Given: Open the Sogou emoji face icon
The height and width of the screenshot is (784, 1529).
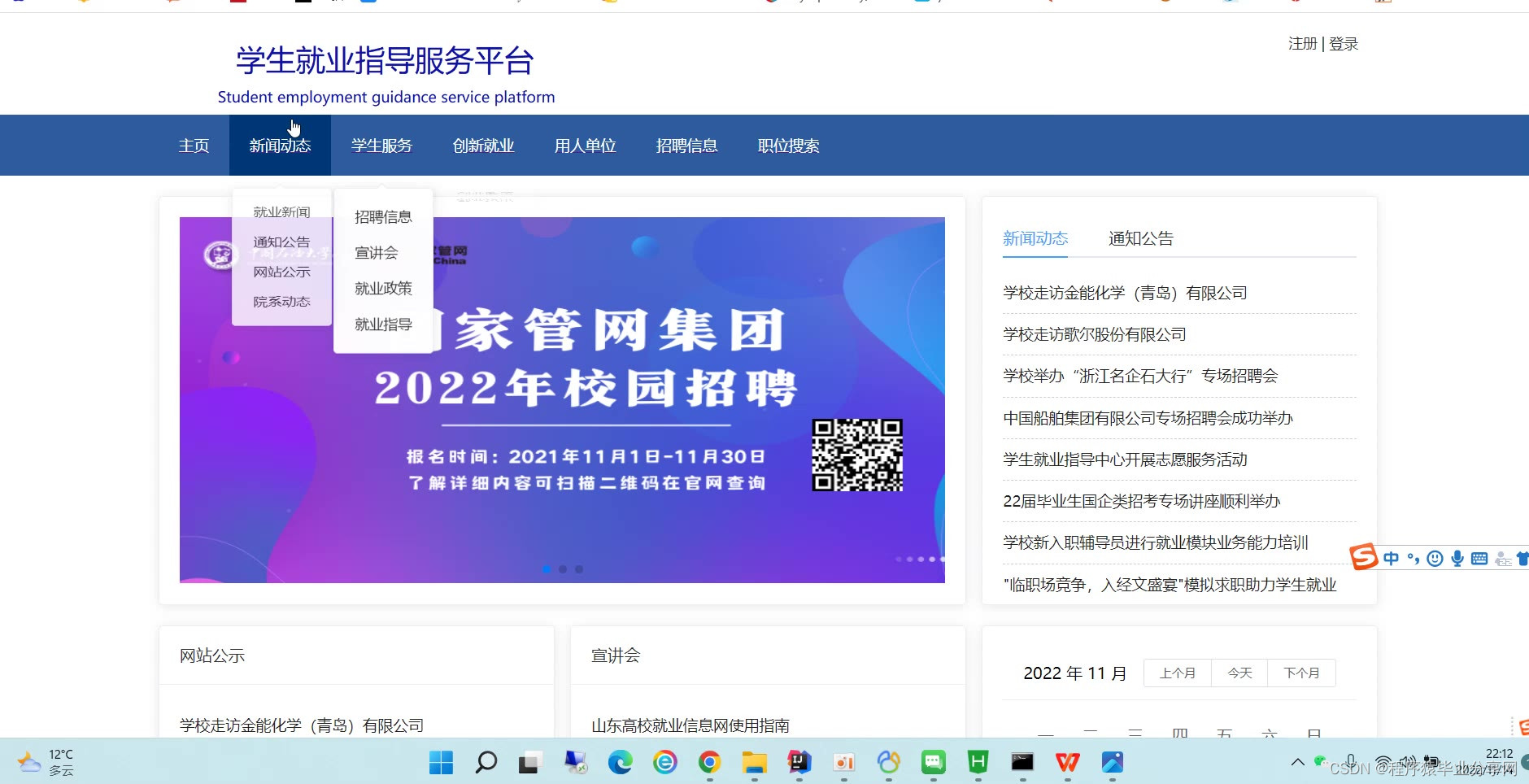Looking at the screenshot, I should point(1435,558).
